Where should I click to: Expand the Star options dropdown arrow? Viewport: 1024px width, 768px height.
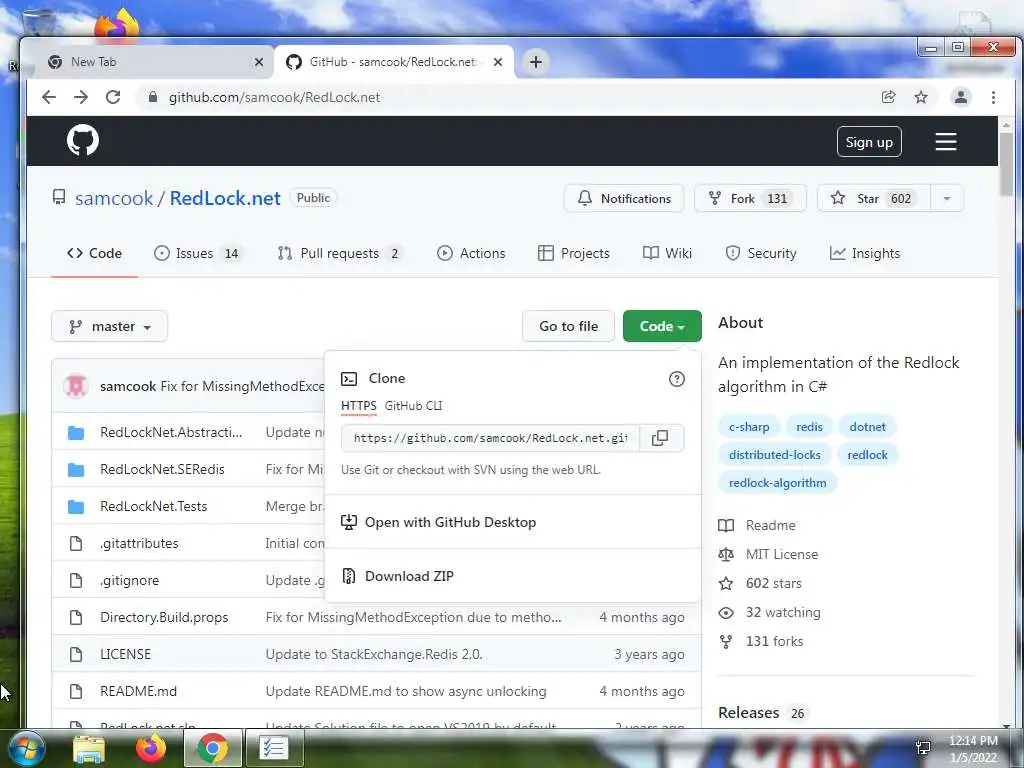(947, 199)
